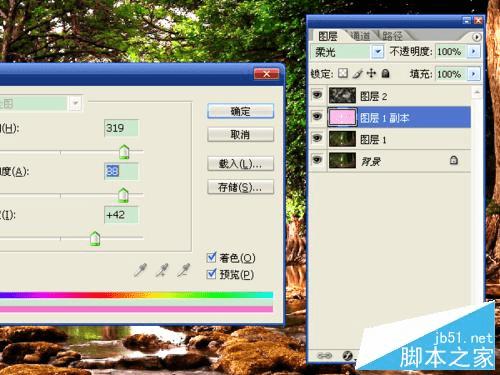This screenshot has width=500, height=375.
Task: Switch to the 通道 tab
Action: pyautogui.click(x=360, y=36)
